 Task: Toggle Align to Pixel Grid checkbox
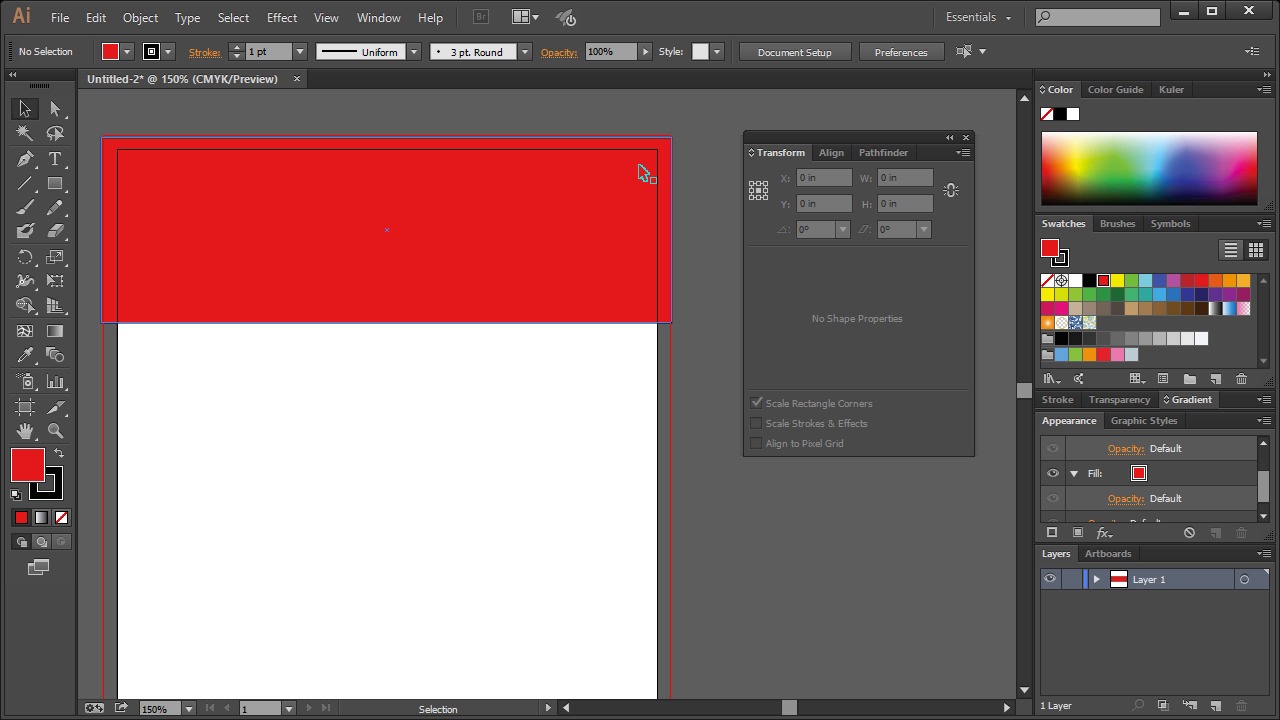pyautogui.click(x=757, y=443)
